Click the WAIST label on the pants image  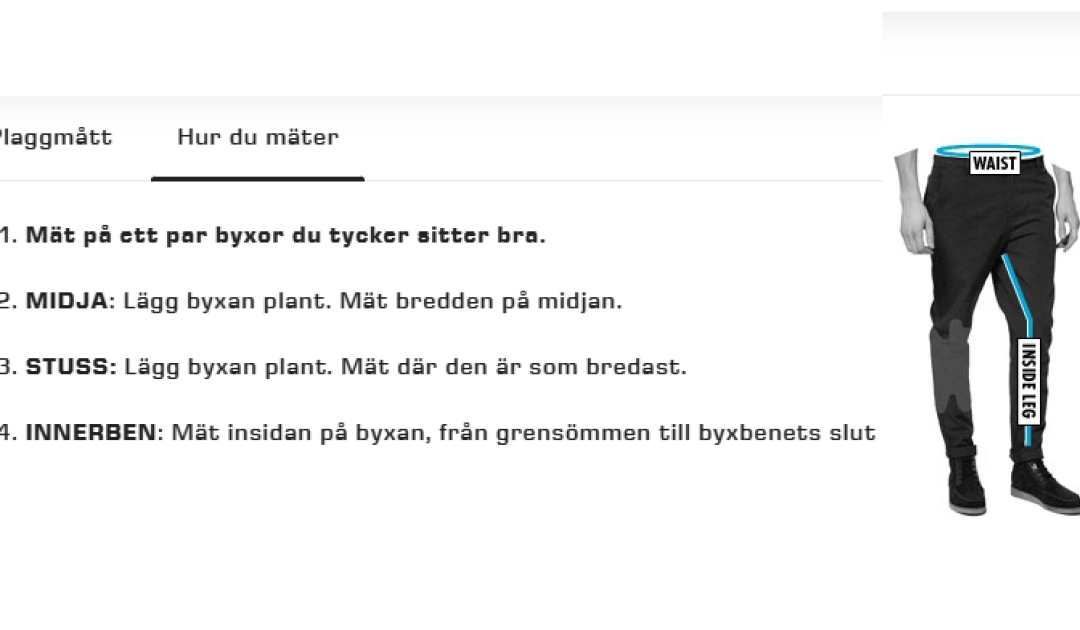point(994,163)
